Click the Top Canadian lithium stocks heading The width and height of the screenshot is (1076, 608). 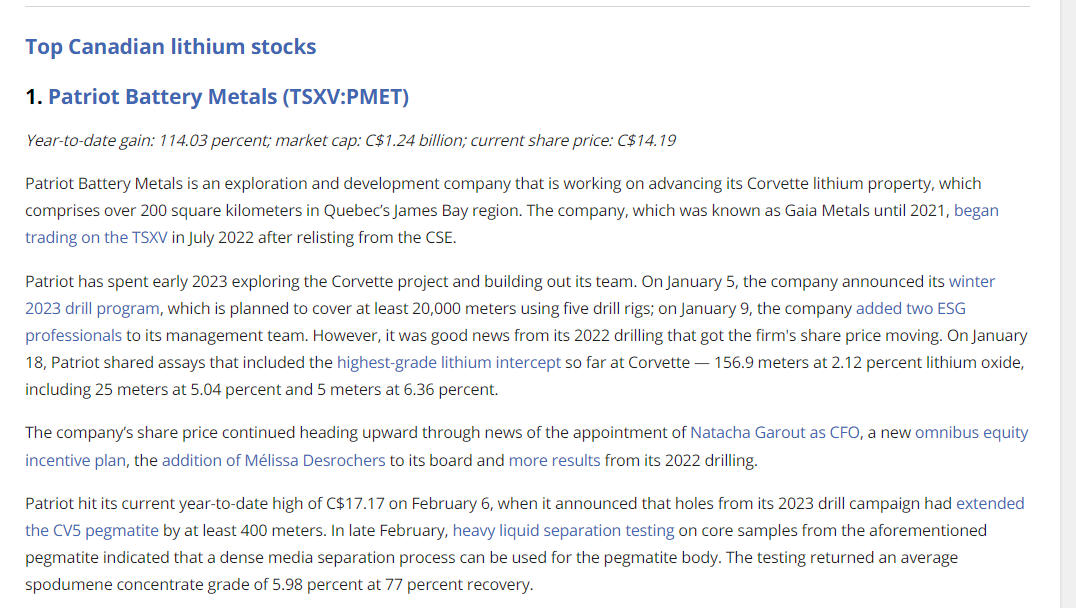tap(171, 47)
